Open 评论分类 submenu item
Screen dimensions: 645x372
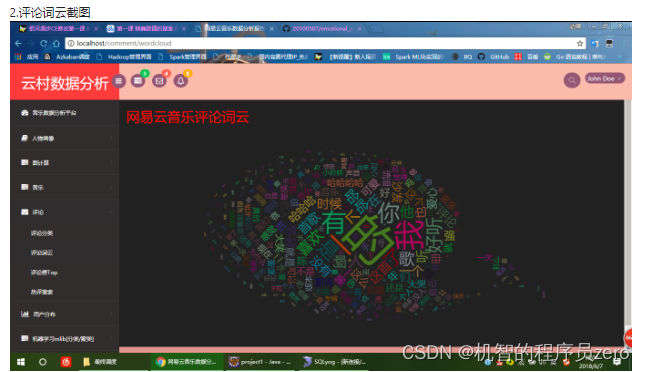pos(42,233)
